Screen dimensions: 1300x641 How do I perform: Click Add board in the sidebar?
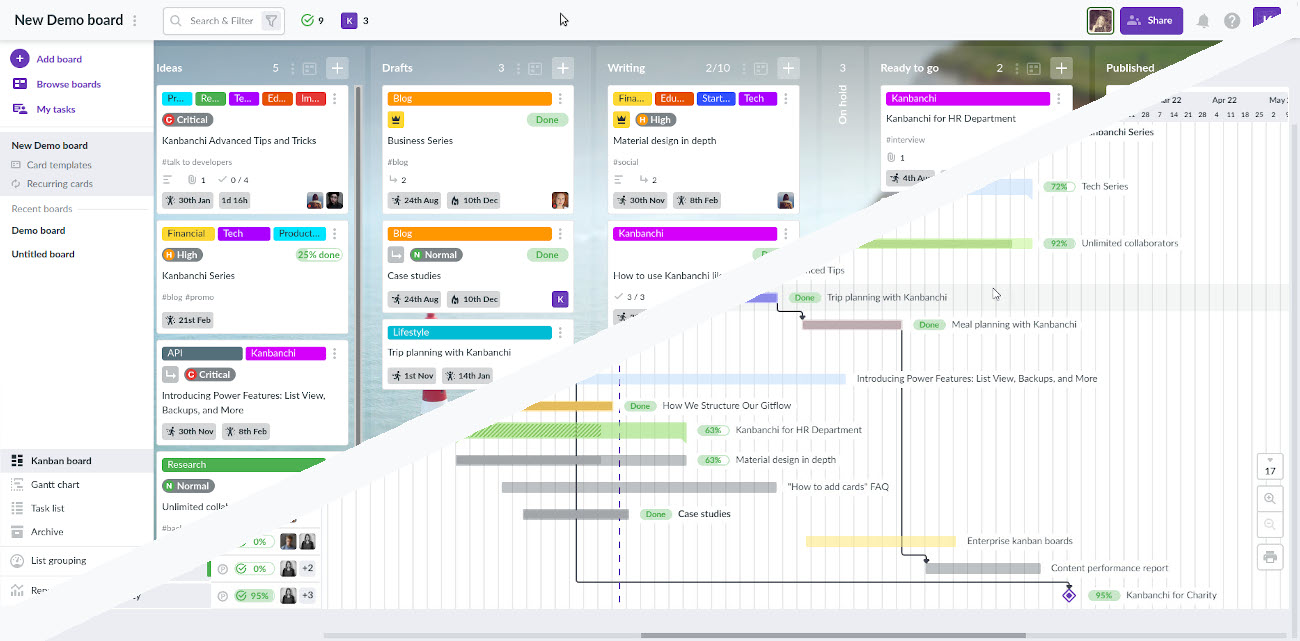(59, 59)
